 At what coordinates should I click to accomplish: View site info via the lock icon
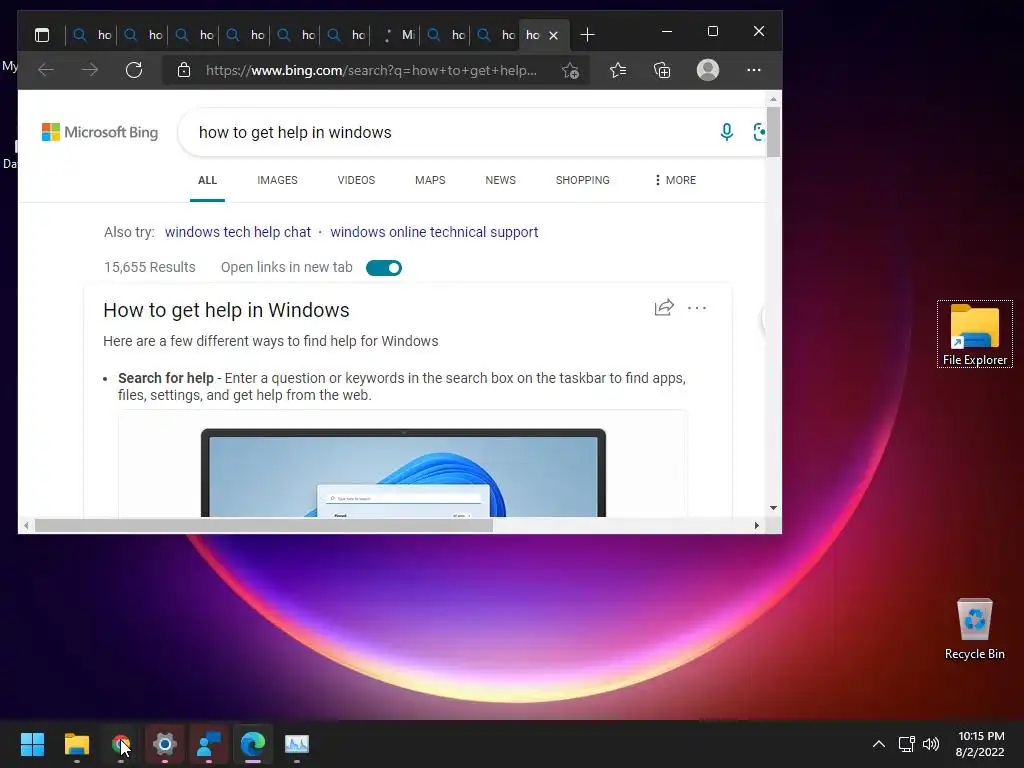tap(184, 70)
